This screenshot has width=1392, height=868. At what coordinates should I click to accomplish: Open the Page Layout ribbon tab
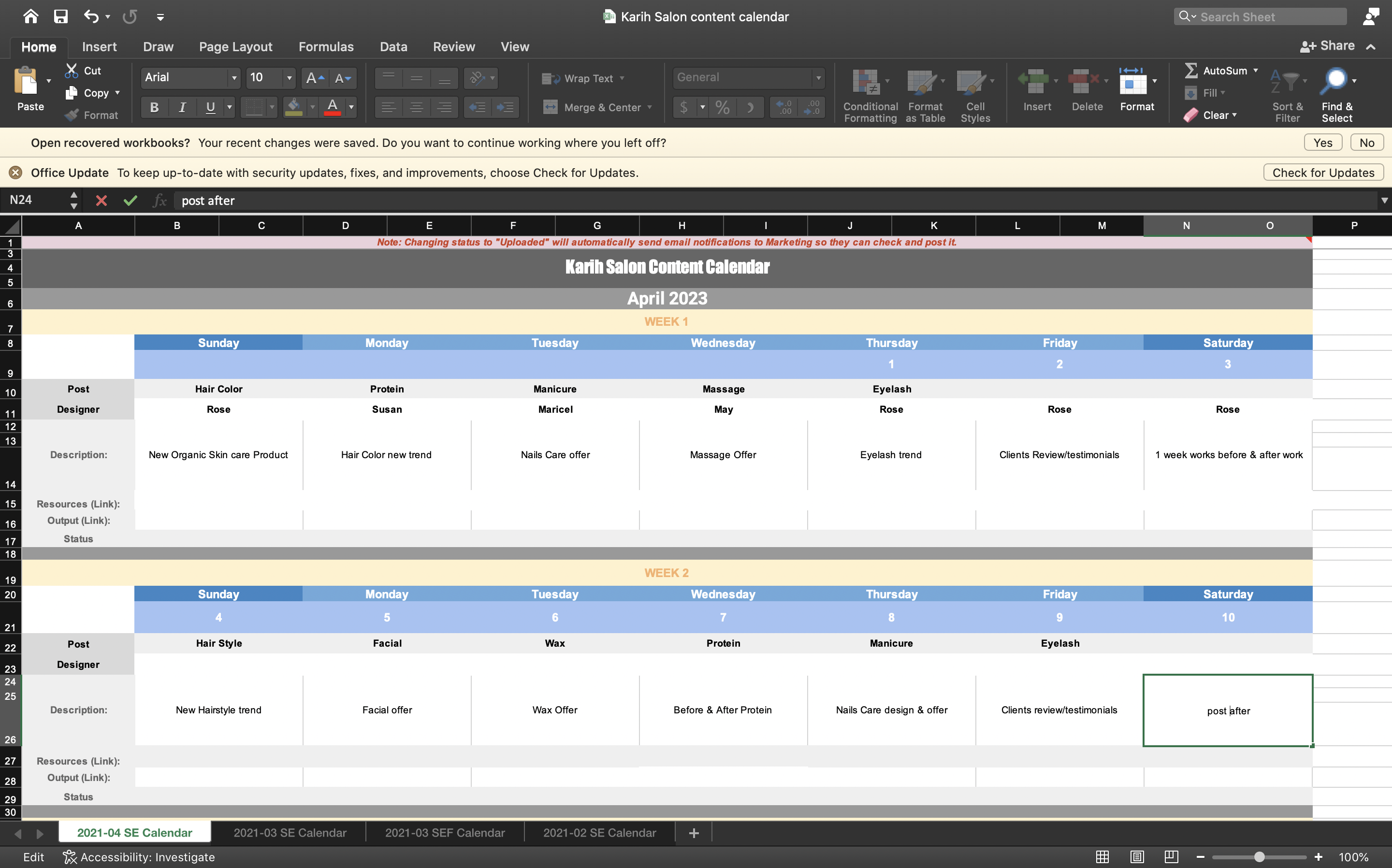(x=235, y=46)
